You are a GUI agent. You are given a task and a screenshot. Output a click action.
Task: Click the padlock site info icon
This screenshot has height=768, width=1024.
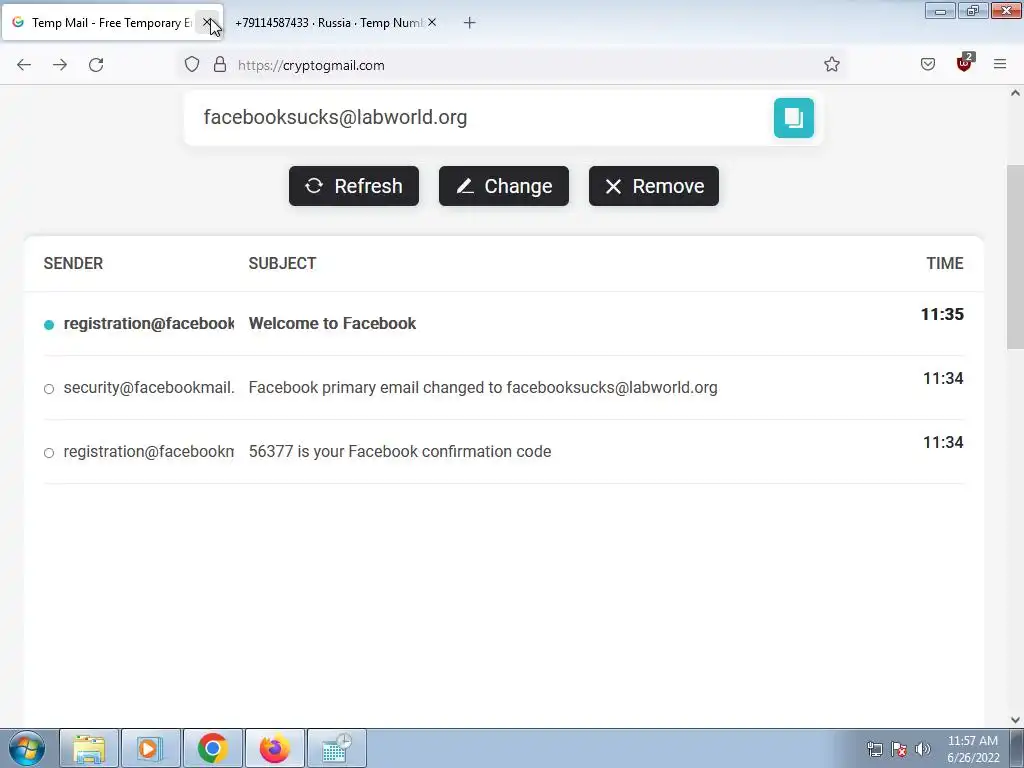pos(220,64)
